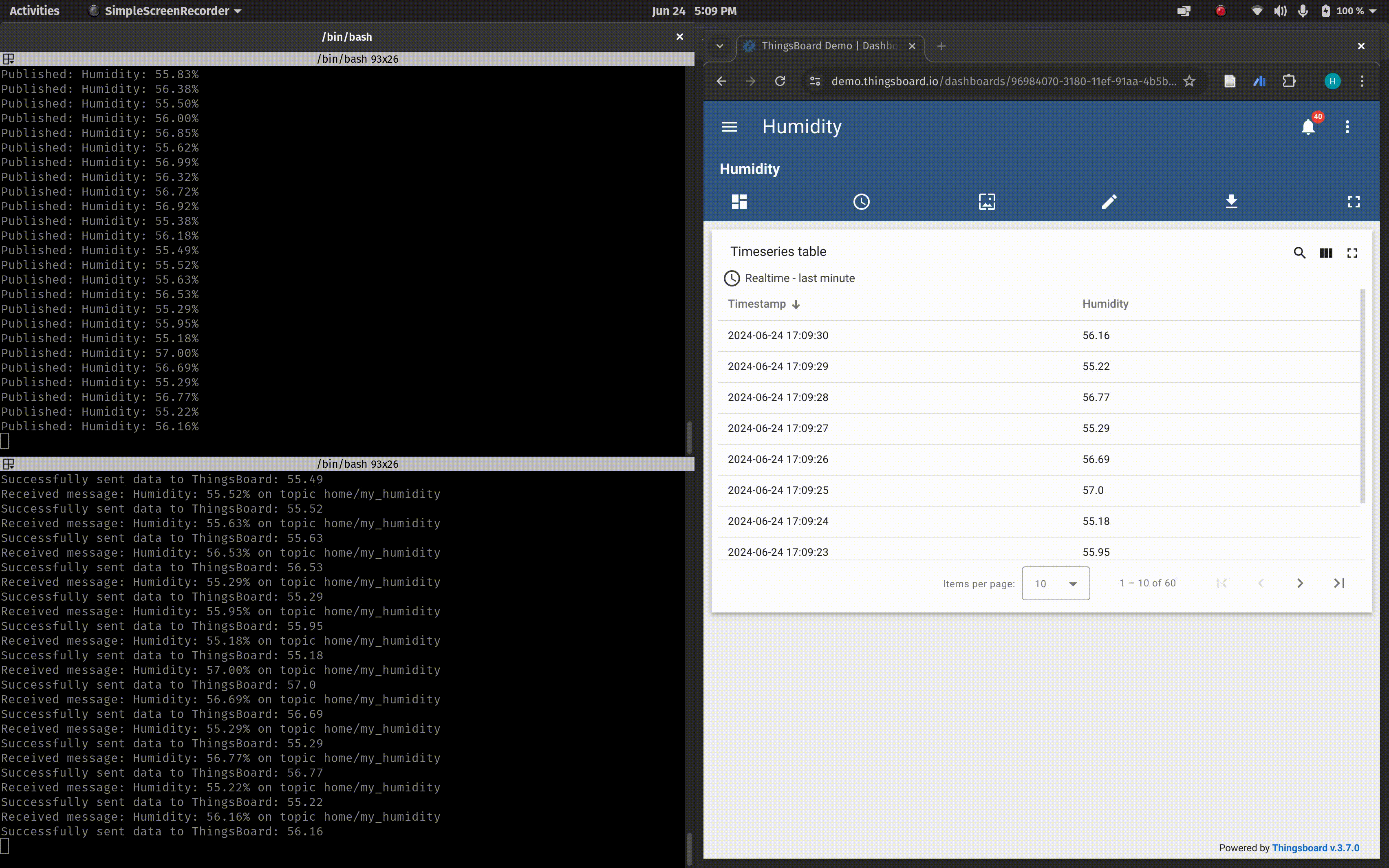1389x868 pixels.
Task: Go to next page of table
Action: 1299,583
